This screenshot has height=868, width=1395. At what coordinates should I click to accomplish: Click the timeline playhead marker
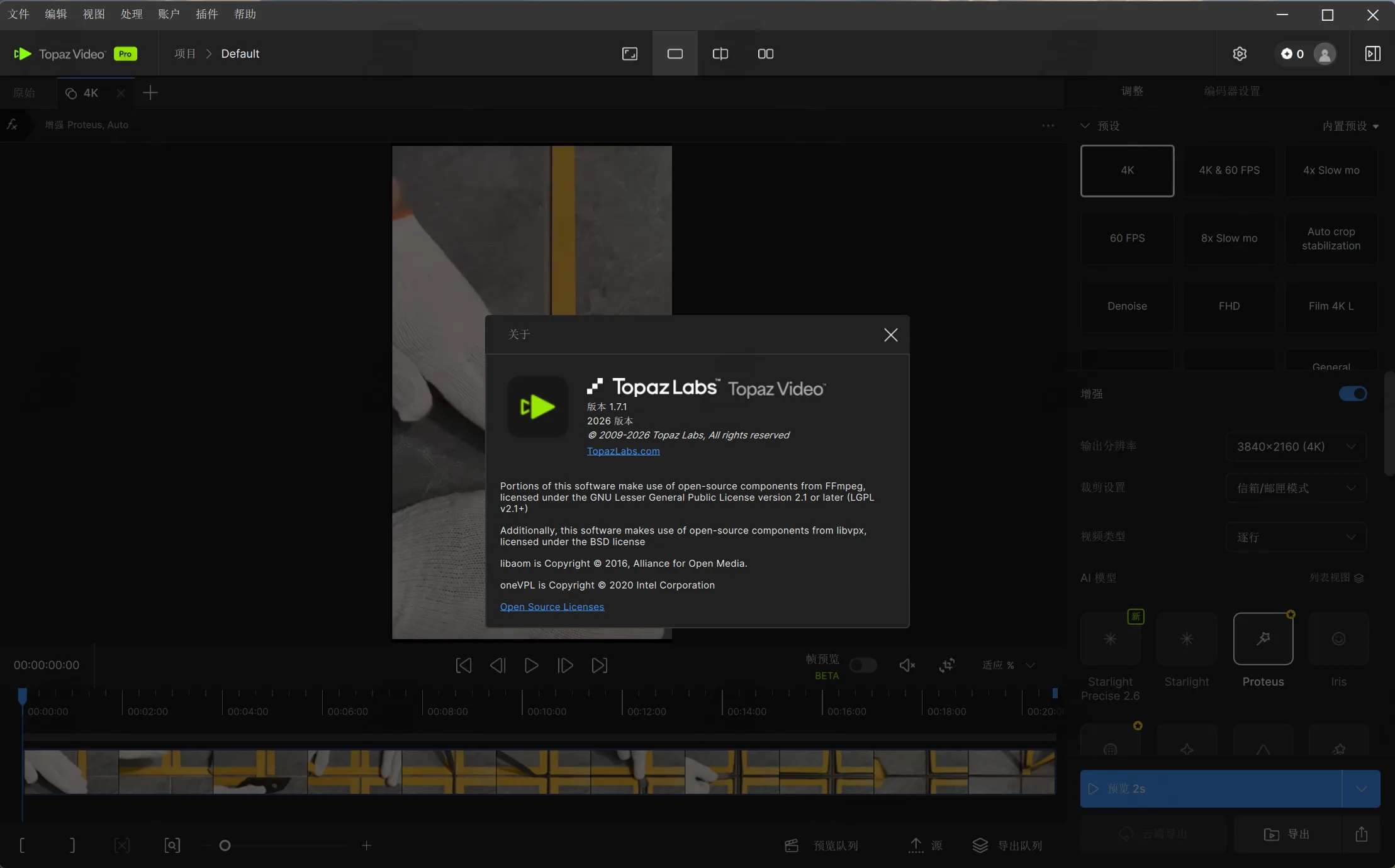pyautogui.click(x=23, y=696)
